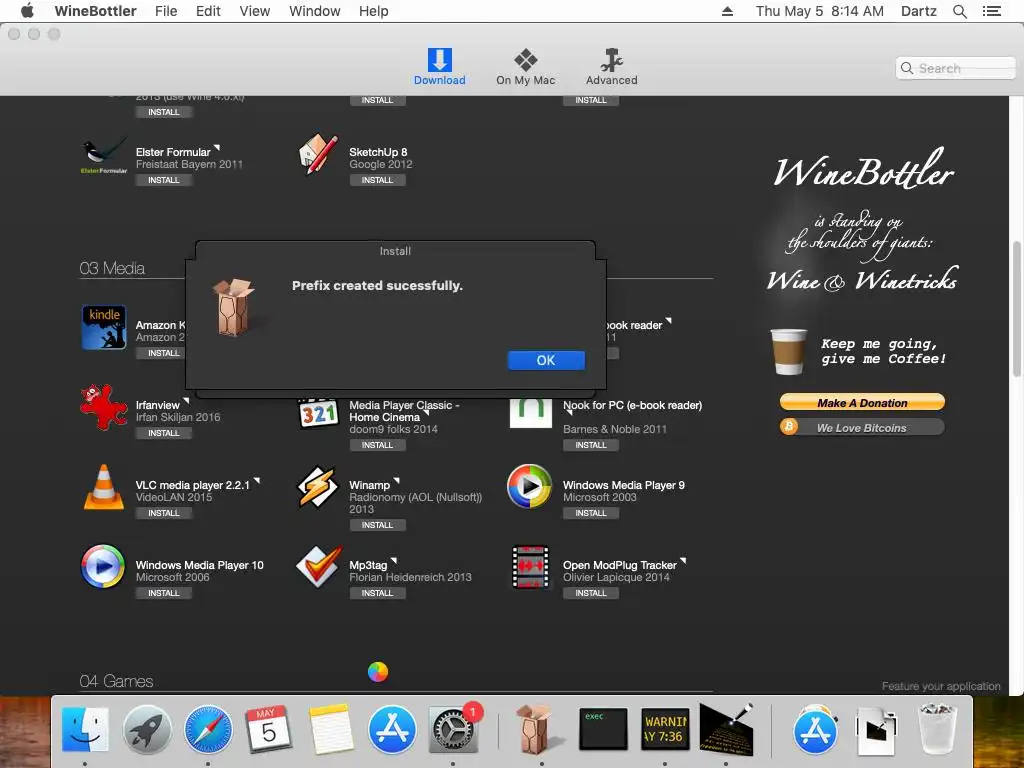Expand info arrow next to VLC media player

[257, 481]
